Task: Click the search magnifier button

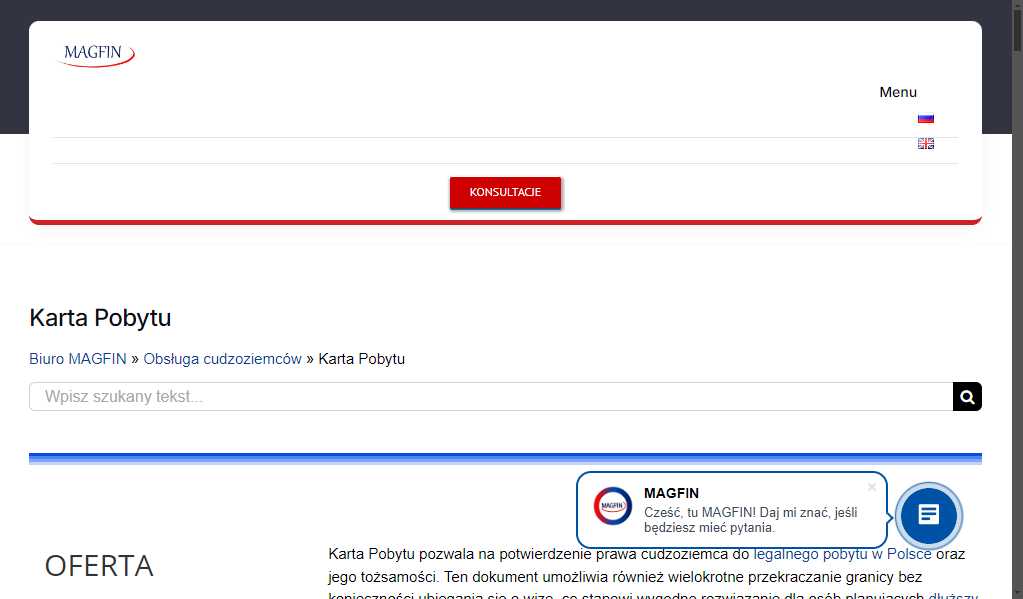Action: pyautogui.click(x=967, y=397)
